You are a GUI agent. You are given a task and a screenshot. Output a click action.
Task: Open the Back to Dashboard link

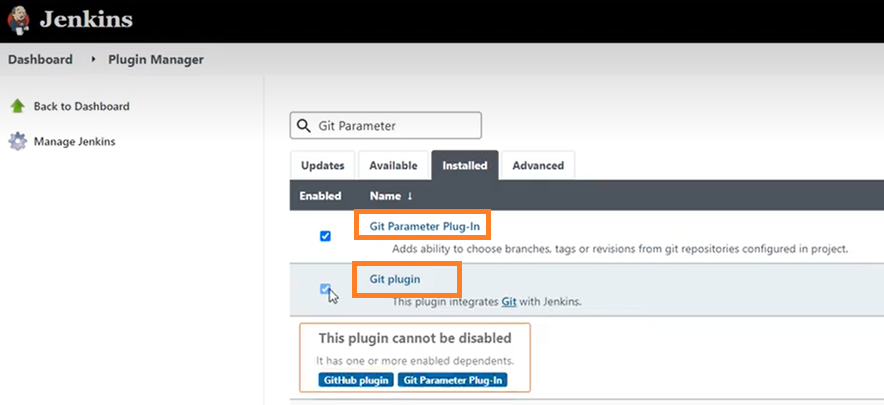pyautogui.click(x=82, y=106)
